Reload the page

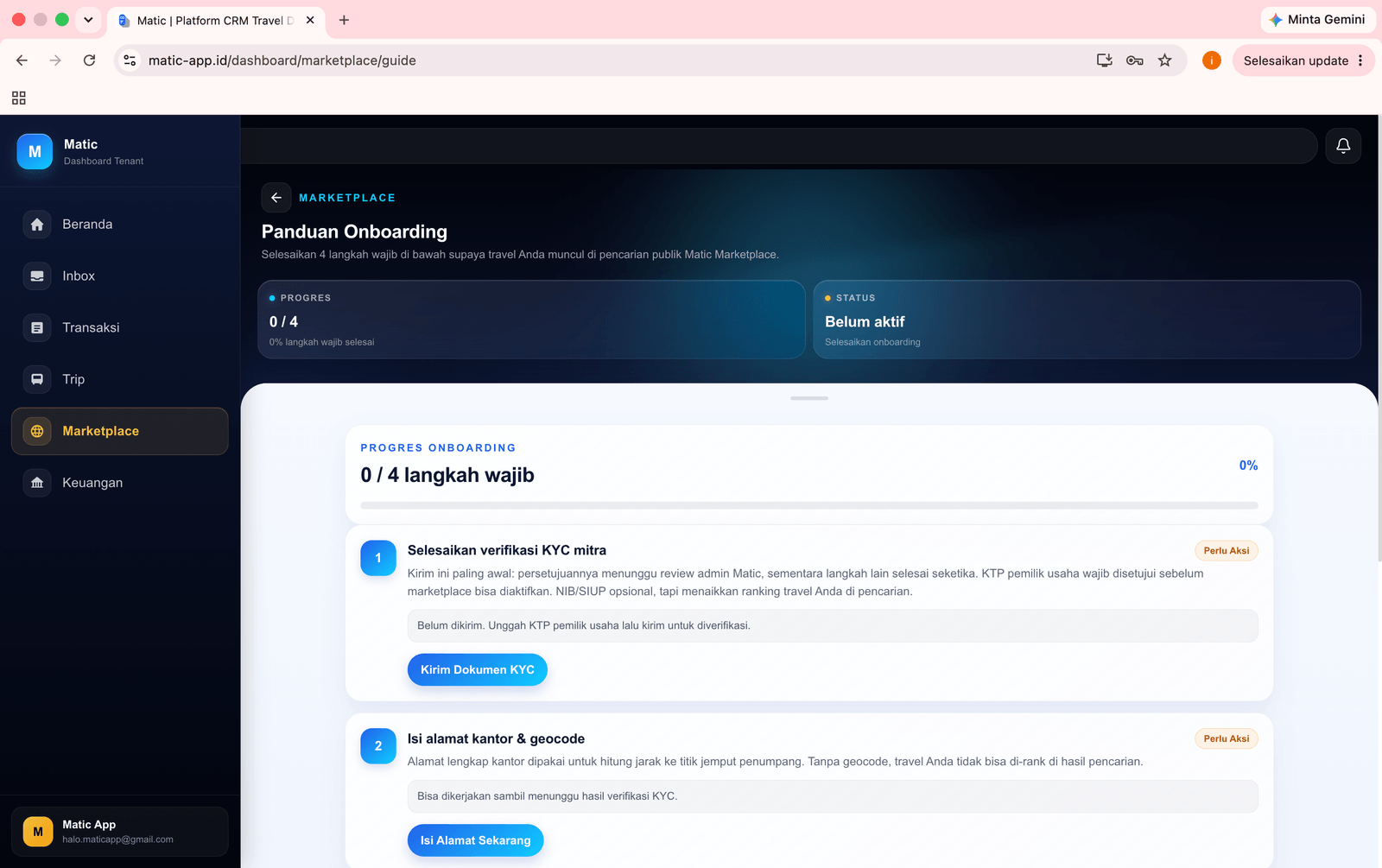click(89, 60)
